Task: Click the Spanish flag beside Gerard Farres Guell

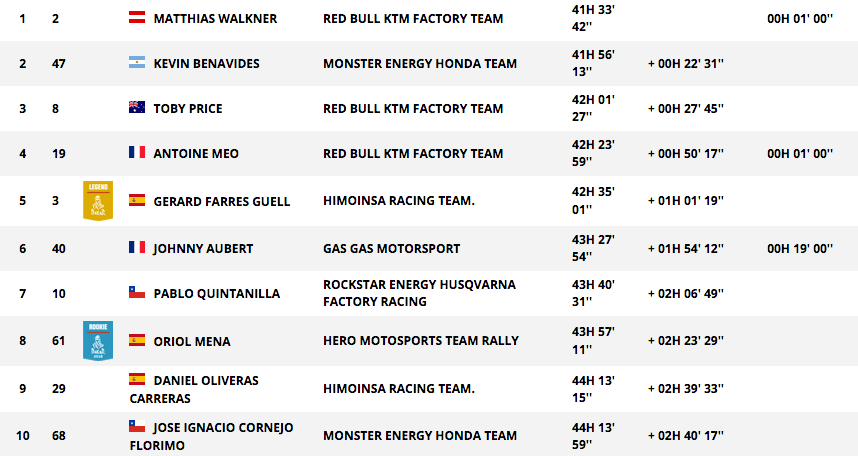Action: tap(137, 200)
